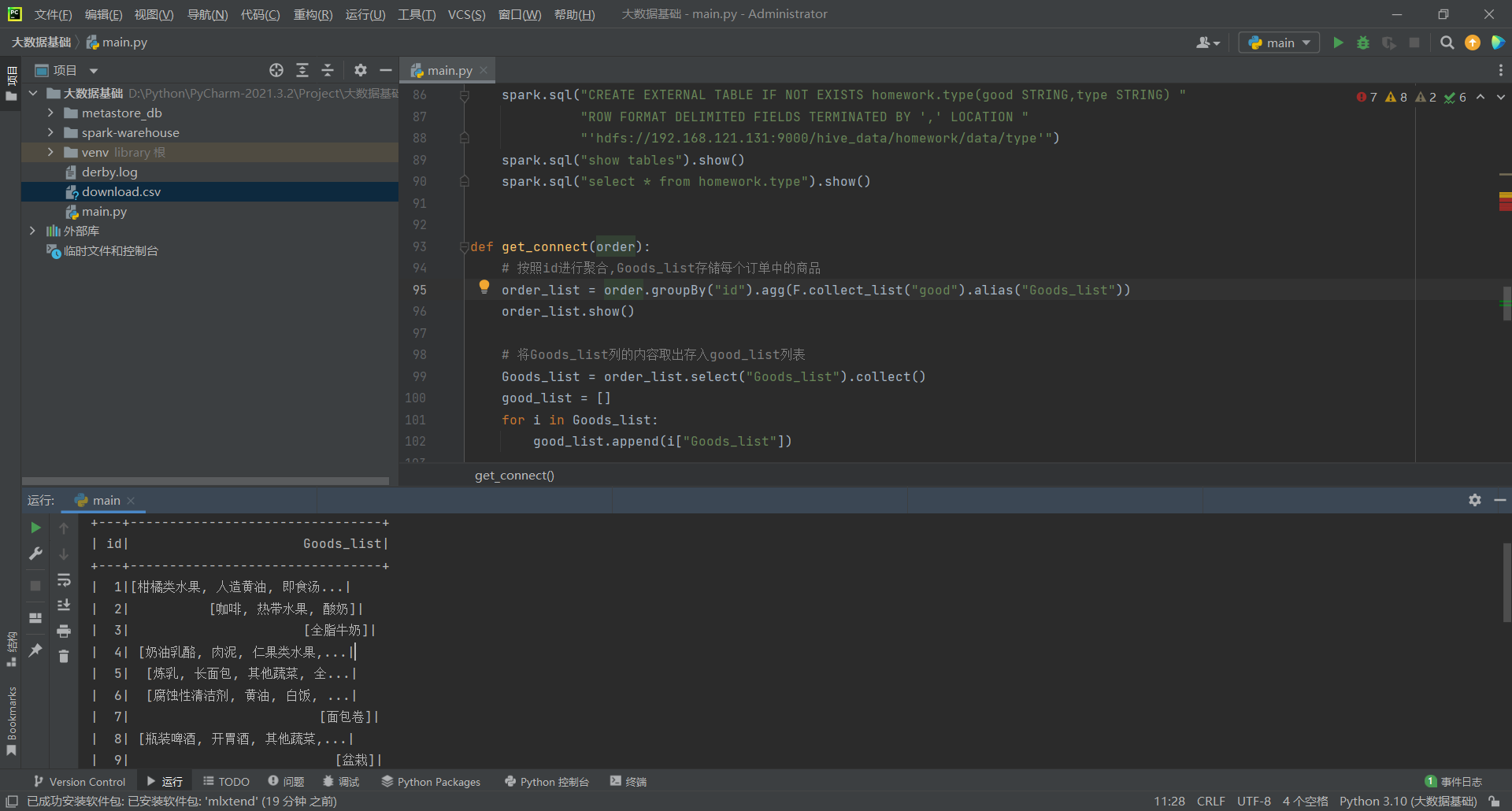Open the 工具(T) menu
Screen dimensions: 1512x811
[x=417, y=14]
